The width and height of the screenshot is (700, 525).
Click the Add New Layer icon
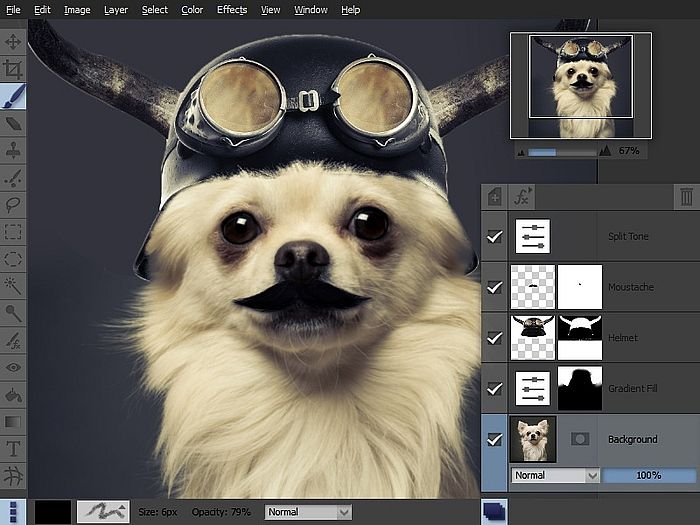tap(494, 197)
